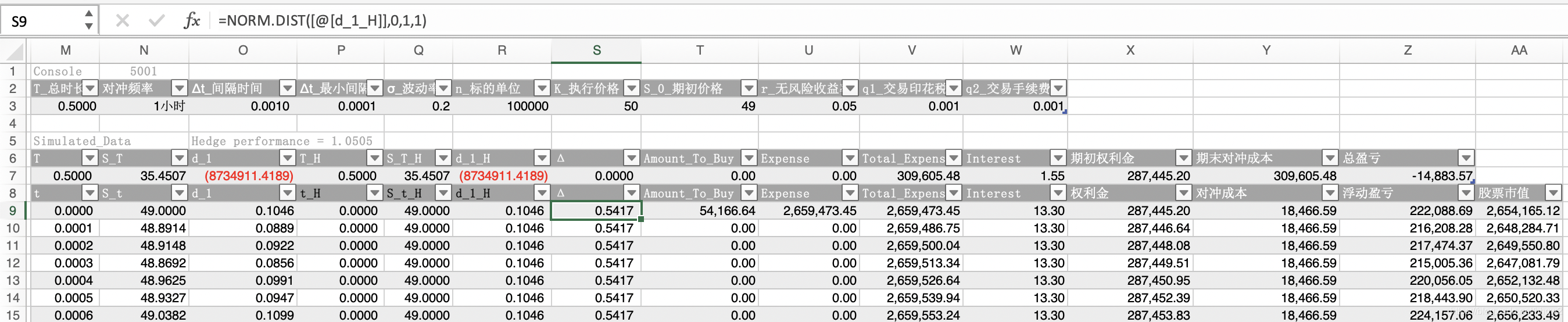
Task: Select column X header
Action: [1130, 51]
